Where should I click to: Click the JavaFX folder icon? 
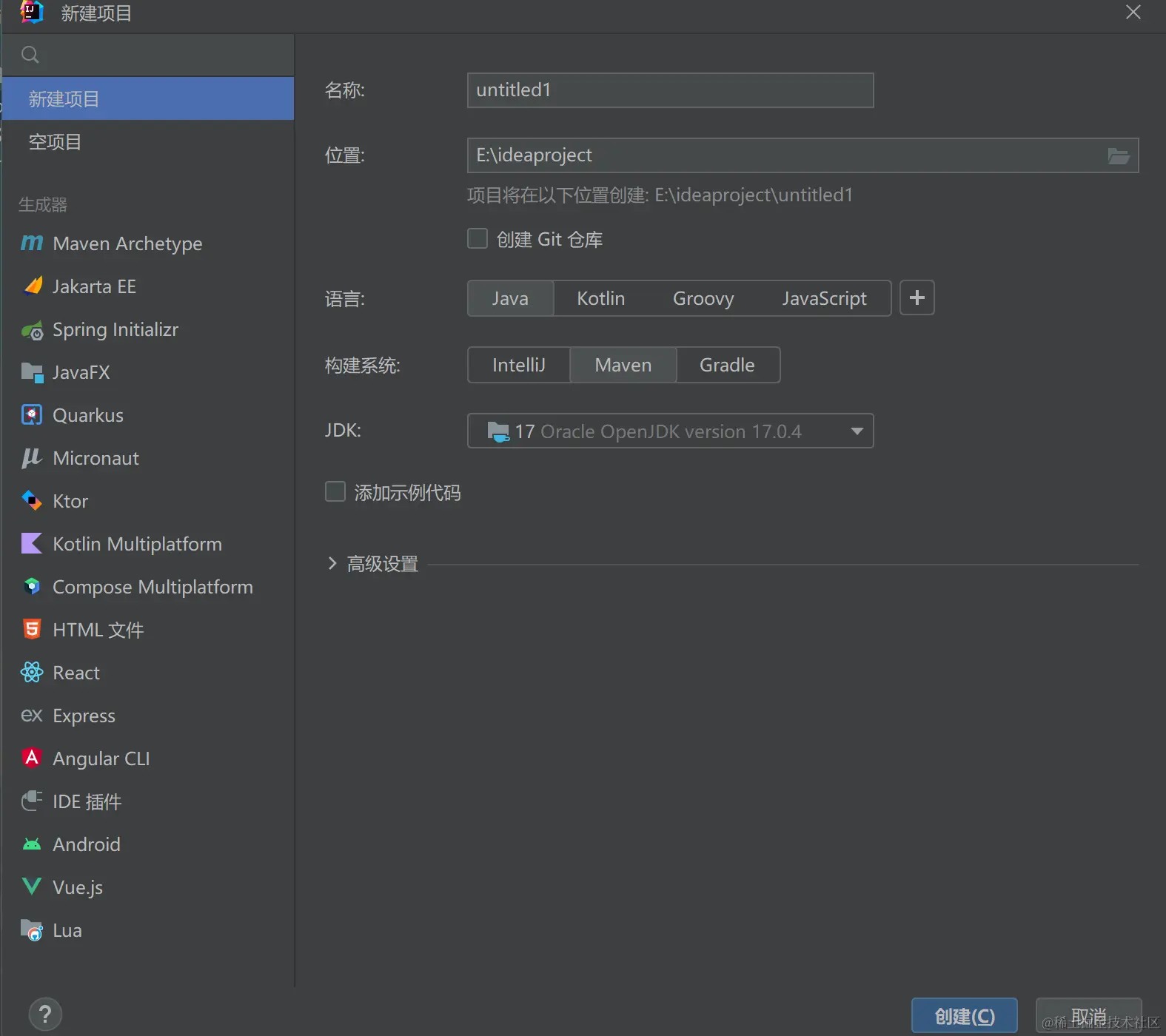pyautogui.click(x=32, y=372)
